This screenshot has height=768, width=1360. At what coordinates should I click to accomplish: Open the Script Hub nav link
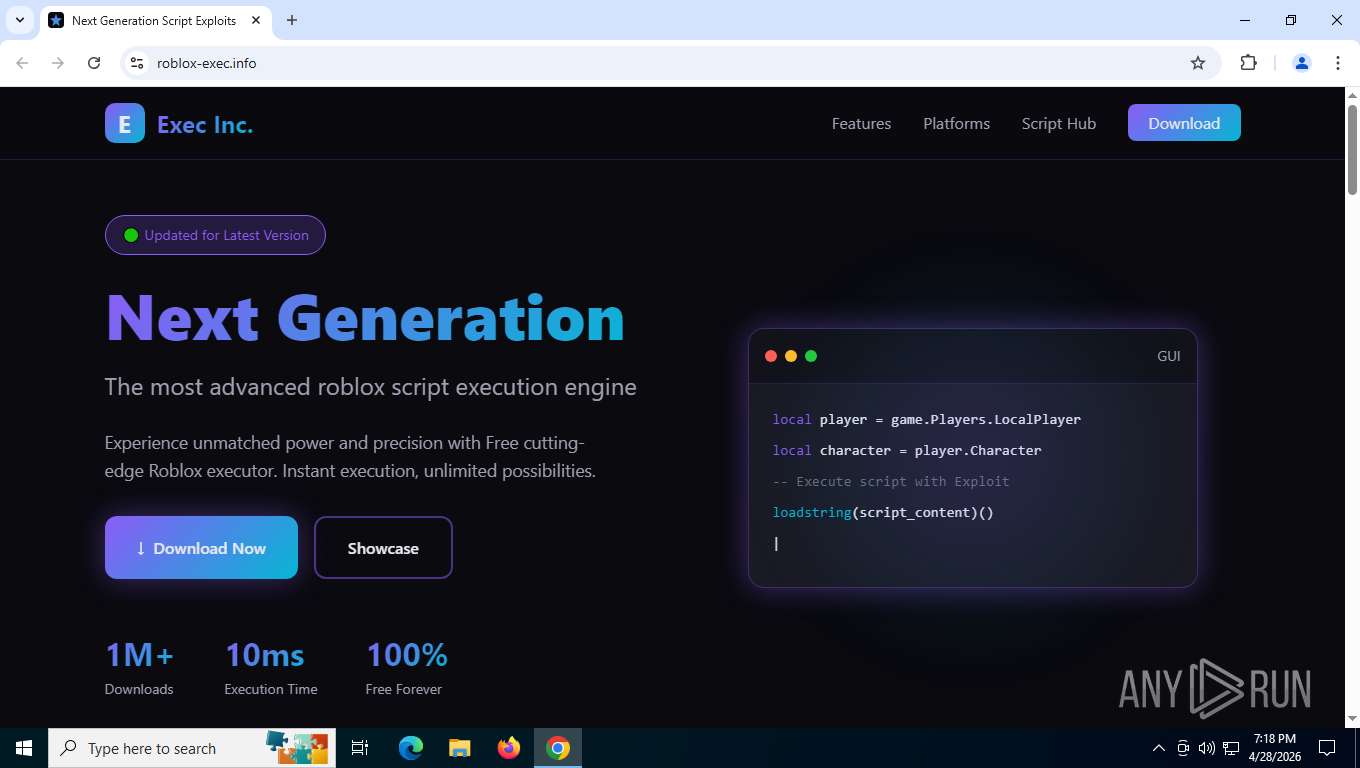coord(1059,123)
